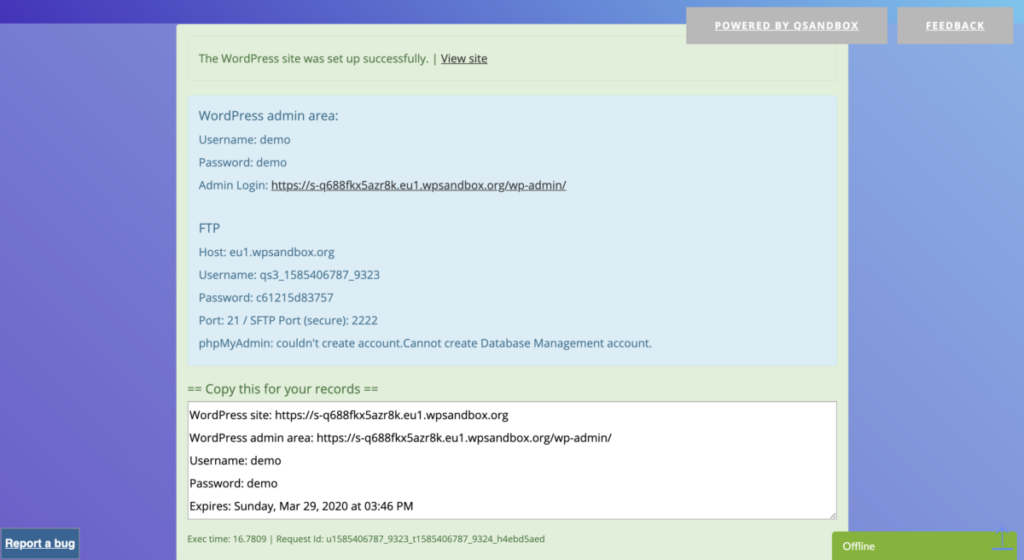1024x560 pixels.
Task: Select the 'Username: demo' line in blue panel
Action: coord(244,140)
